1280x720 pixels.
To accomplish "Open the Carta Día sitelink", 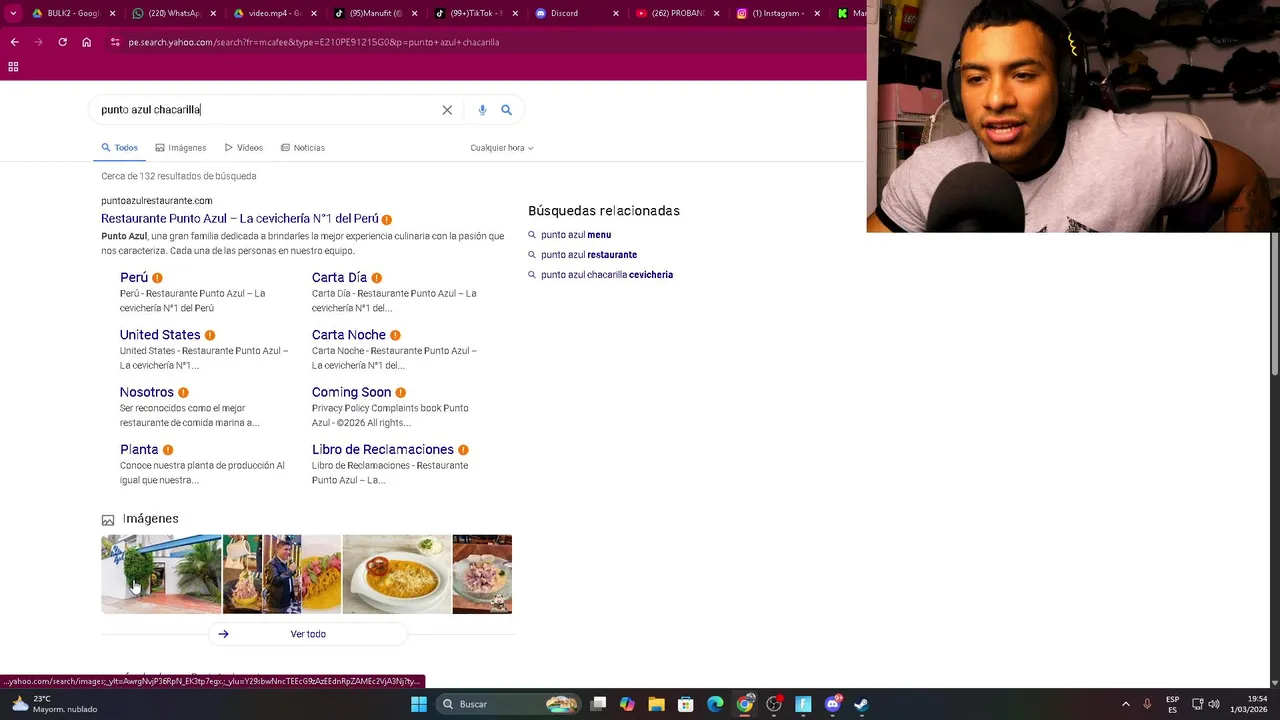I will [339, 278].
